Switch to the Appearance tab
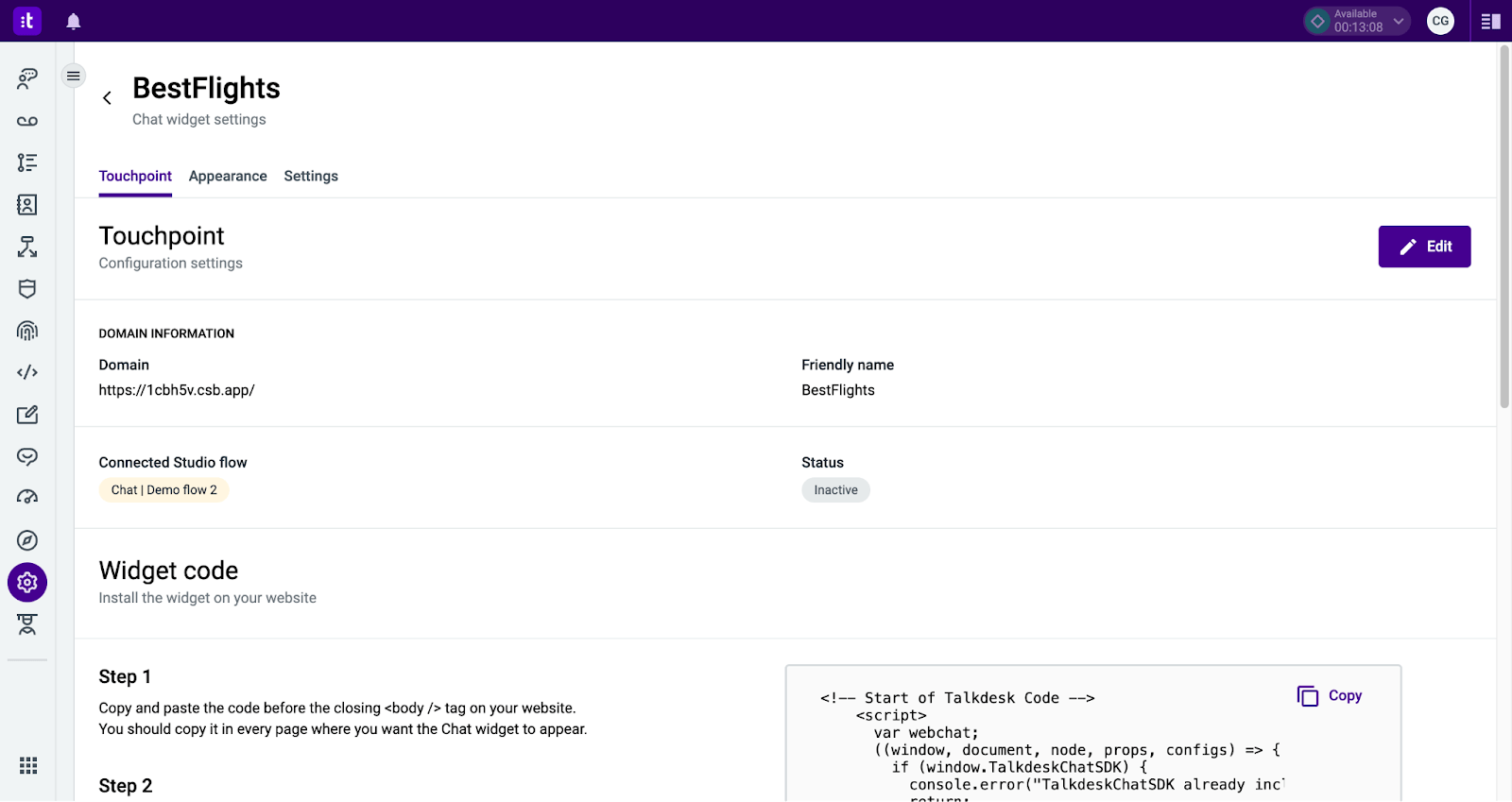The image size is (1512, 802). click(x=228, y=176)
